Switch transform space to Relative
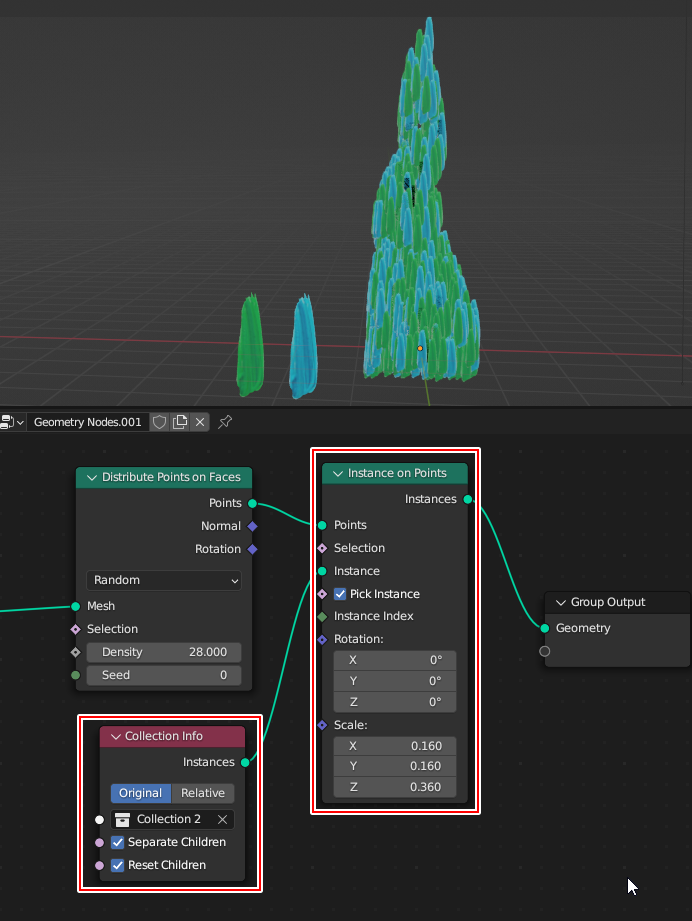 [202, 793]
